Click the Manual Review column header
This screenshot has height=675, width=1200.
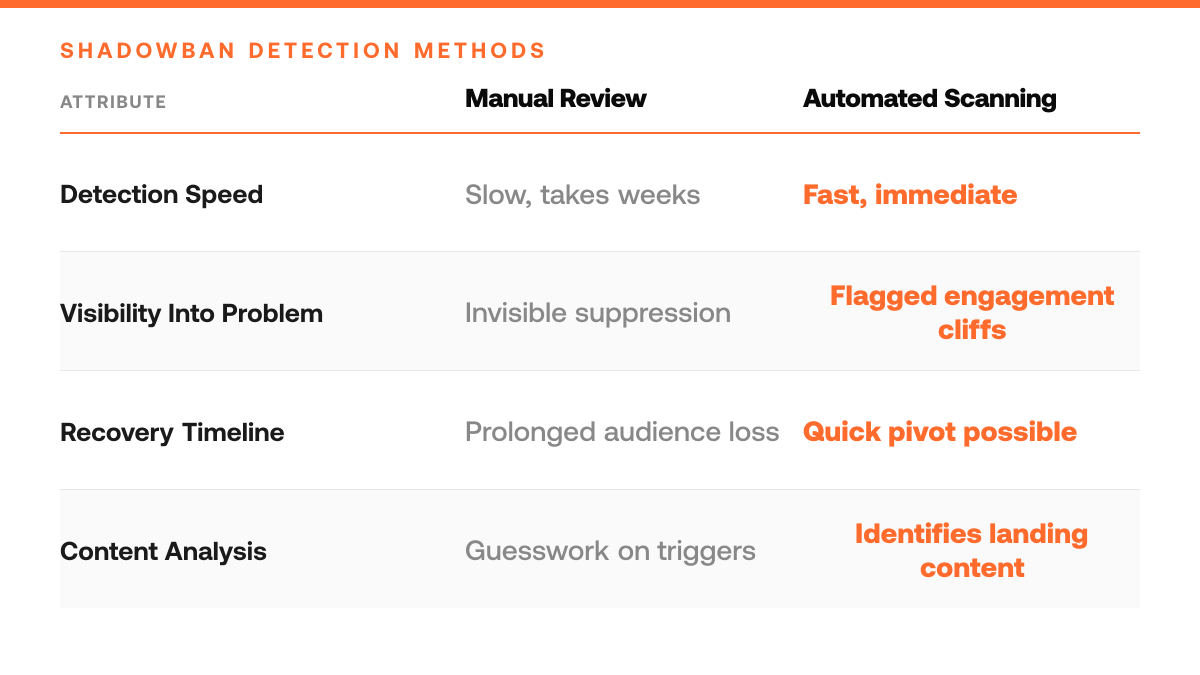[x=556, y=99]
